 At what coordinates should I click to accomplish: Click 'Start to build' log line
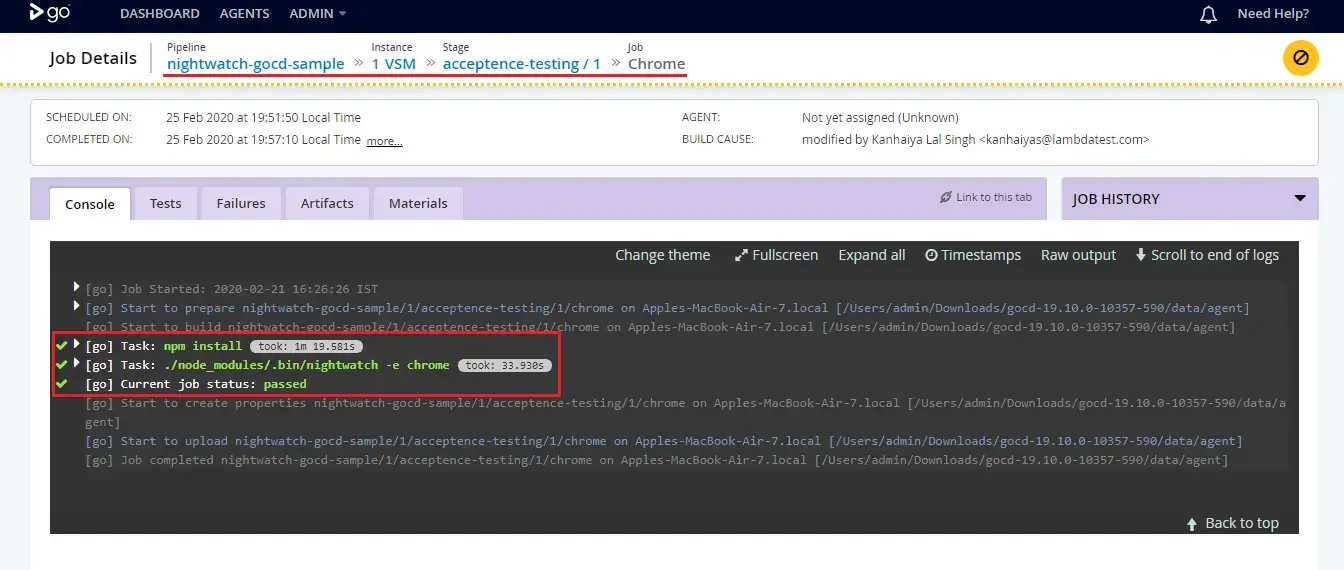660,327
